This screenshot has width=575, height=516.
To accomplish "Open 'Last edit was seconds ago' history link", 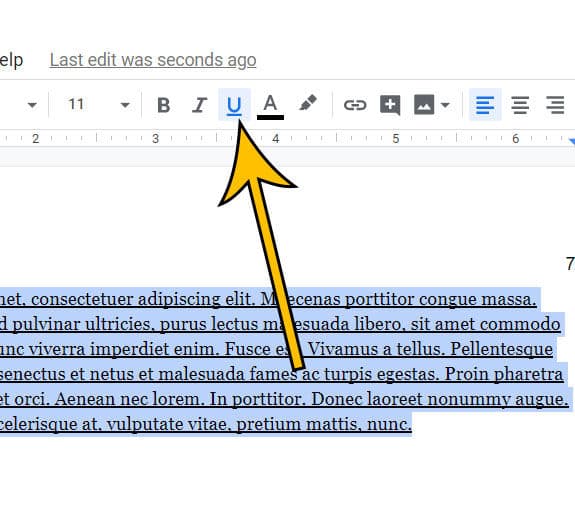I will [153, 61].
